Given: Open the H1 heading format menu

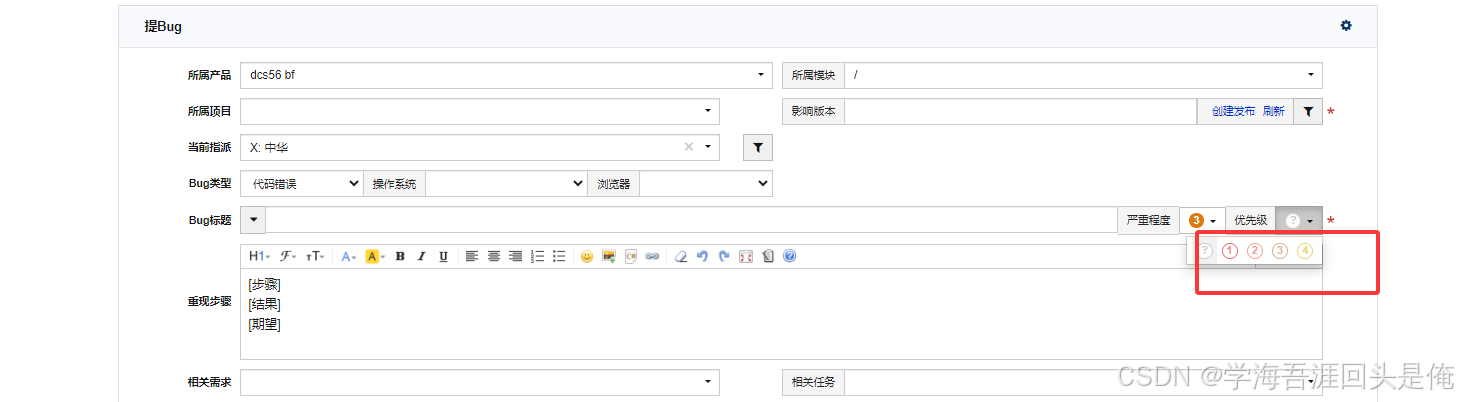Looking at the screenshot, I should [x=259, y=257].
